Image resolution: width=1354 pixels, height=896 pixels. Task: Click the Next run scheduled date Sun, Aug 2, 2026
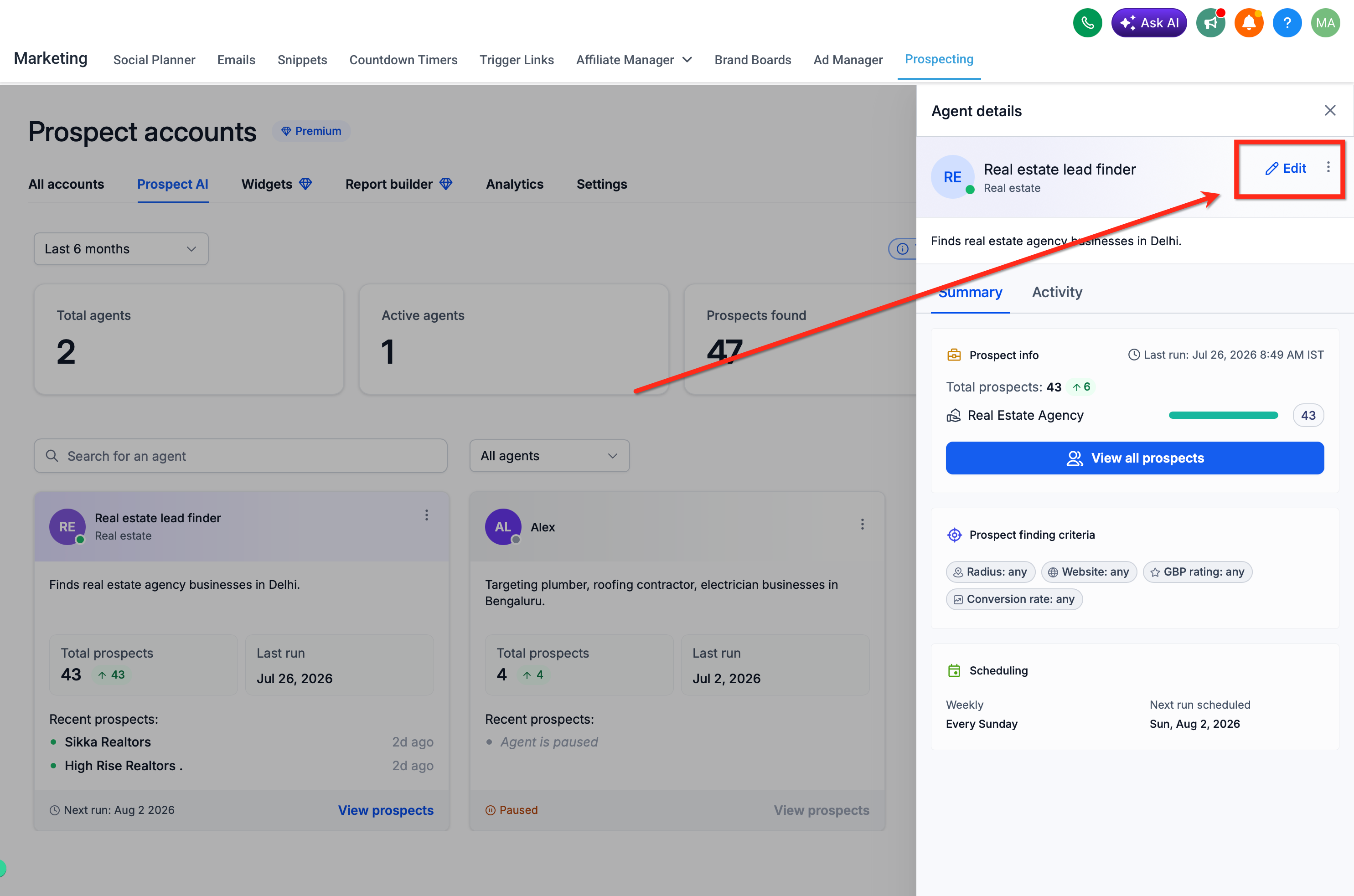point(1194,724)
